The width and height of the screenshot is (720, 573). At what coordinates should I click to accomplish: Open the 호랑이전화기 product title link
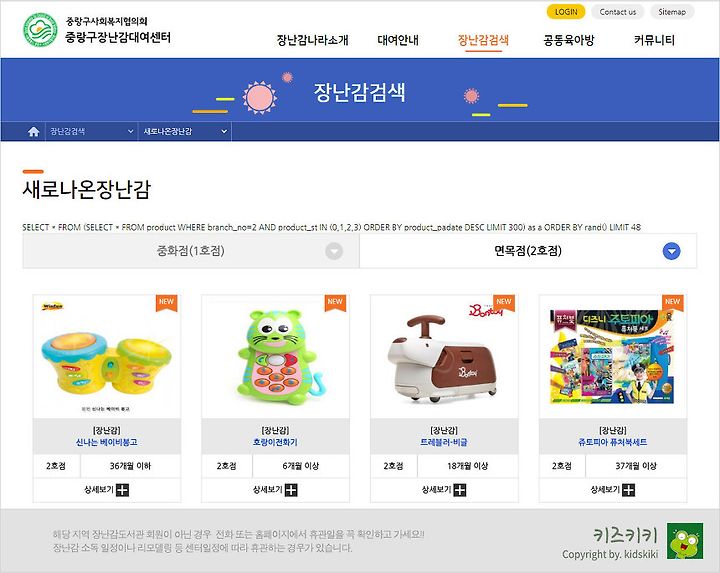276,442
